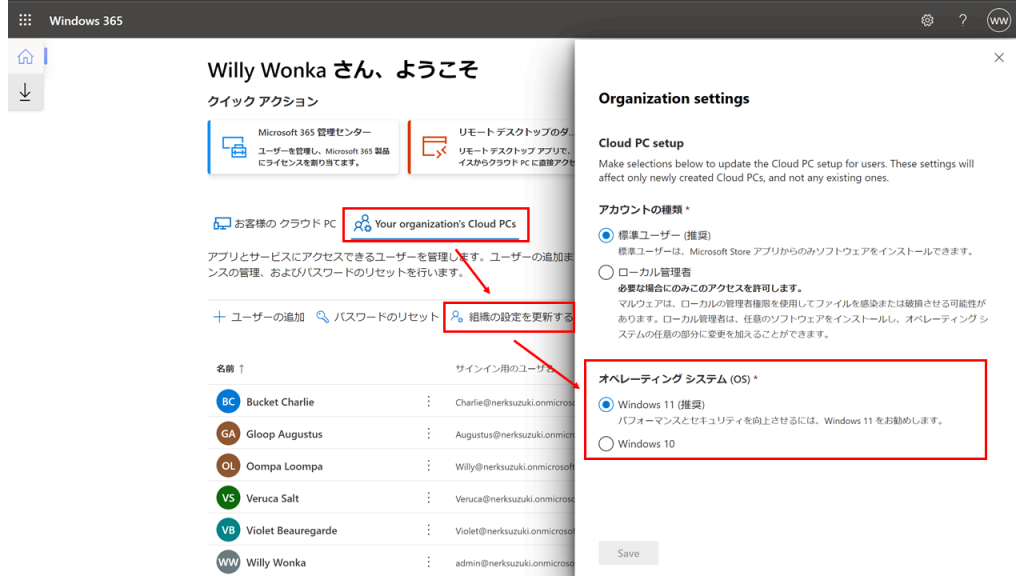Select the ローカル管理者 radio option
This screenshot has height=576, width=1024.
pos(605,272)
